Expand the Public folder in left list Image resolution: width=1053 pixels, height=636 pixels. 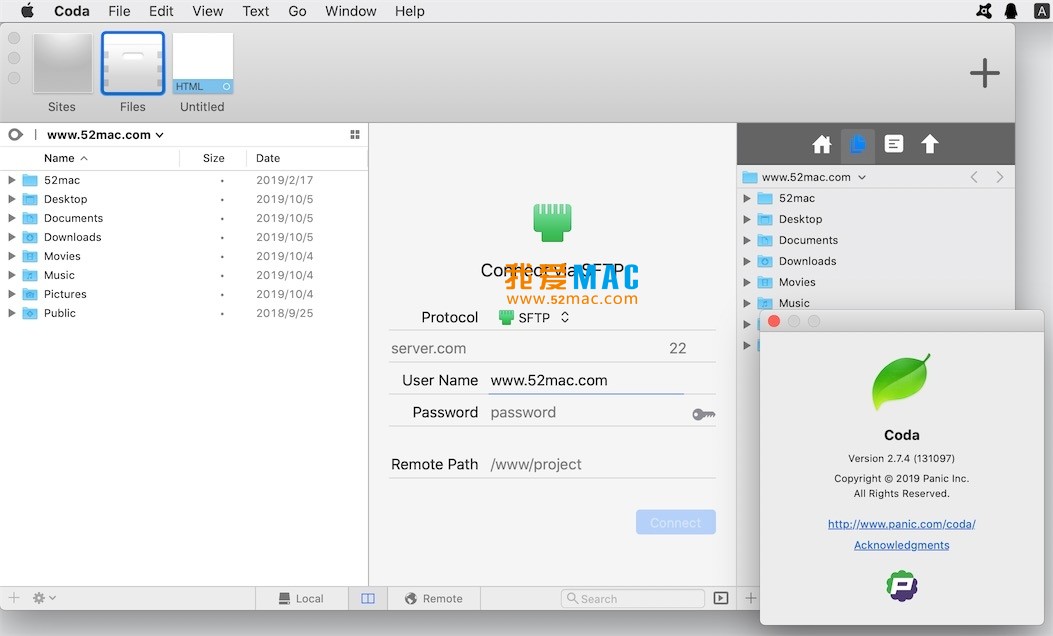[x=11, y=312]
